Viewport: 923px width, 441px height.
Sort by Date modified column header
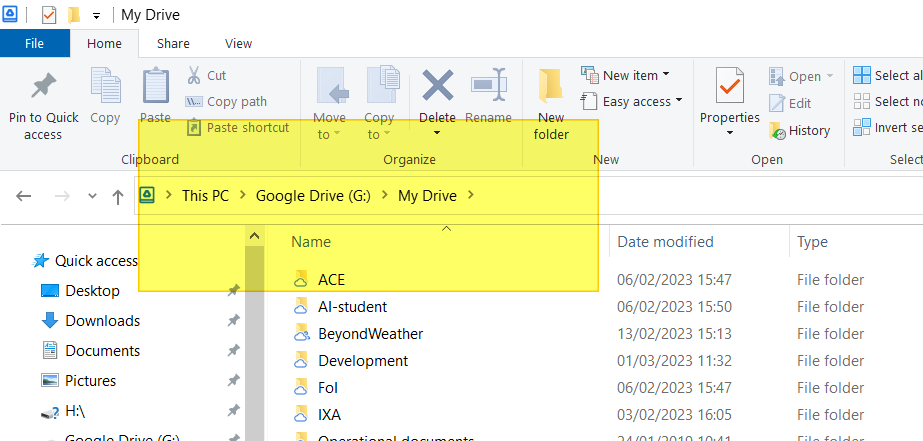[665, 242]
